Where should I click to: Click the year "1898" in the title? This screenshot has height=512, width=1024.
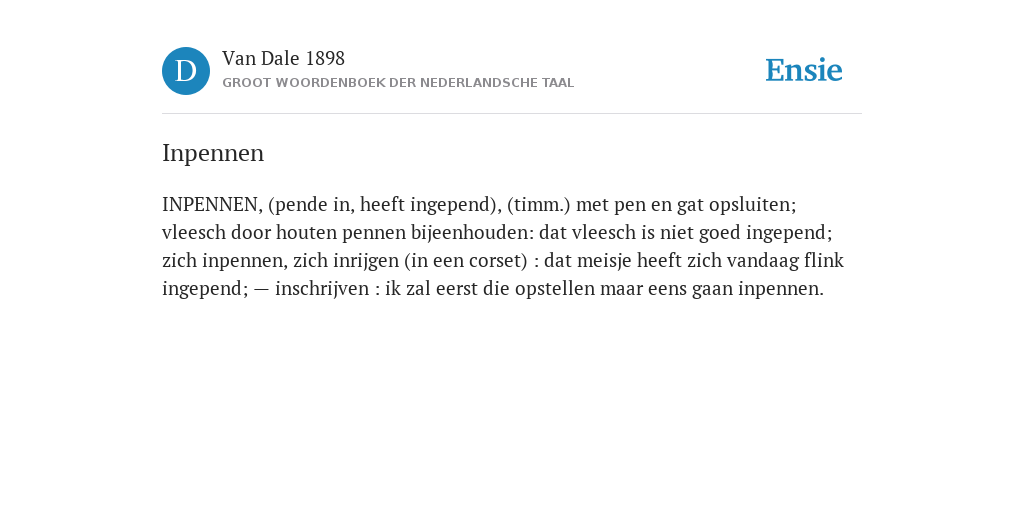(x=325, y=59)
